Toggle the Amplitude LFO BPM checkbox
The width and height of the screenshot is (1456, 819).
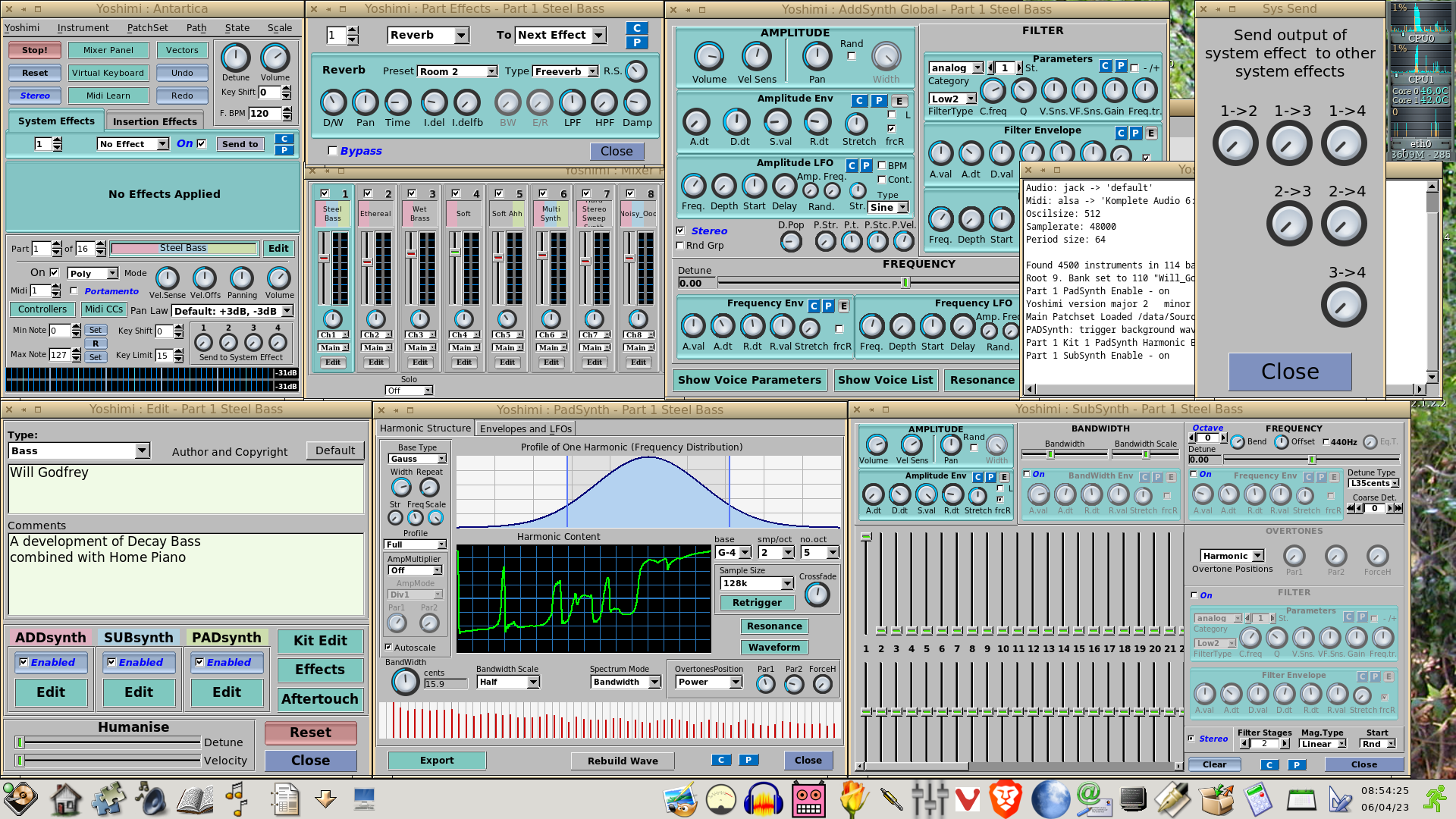click(882, 165)
